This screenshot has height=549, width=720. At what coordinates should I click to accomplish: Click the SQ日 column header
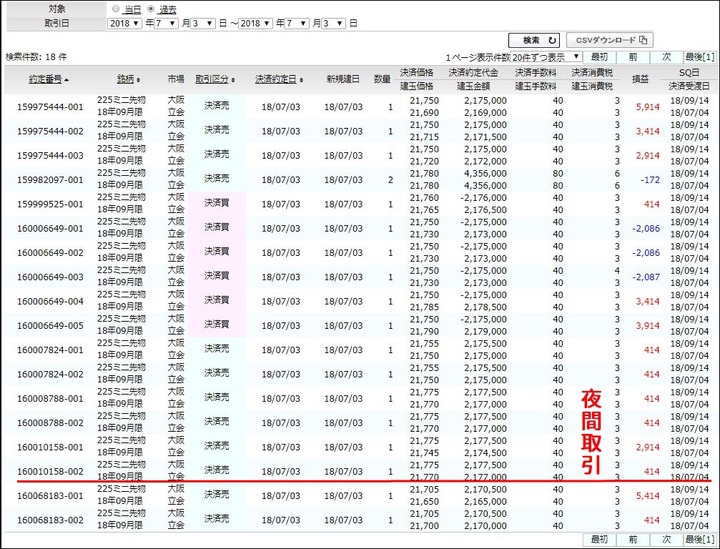689,73
